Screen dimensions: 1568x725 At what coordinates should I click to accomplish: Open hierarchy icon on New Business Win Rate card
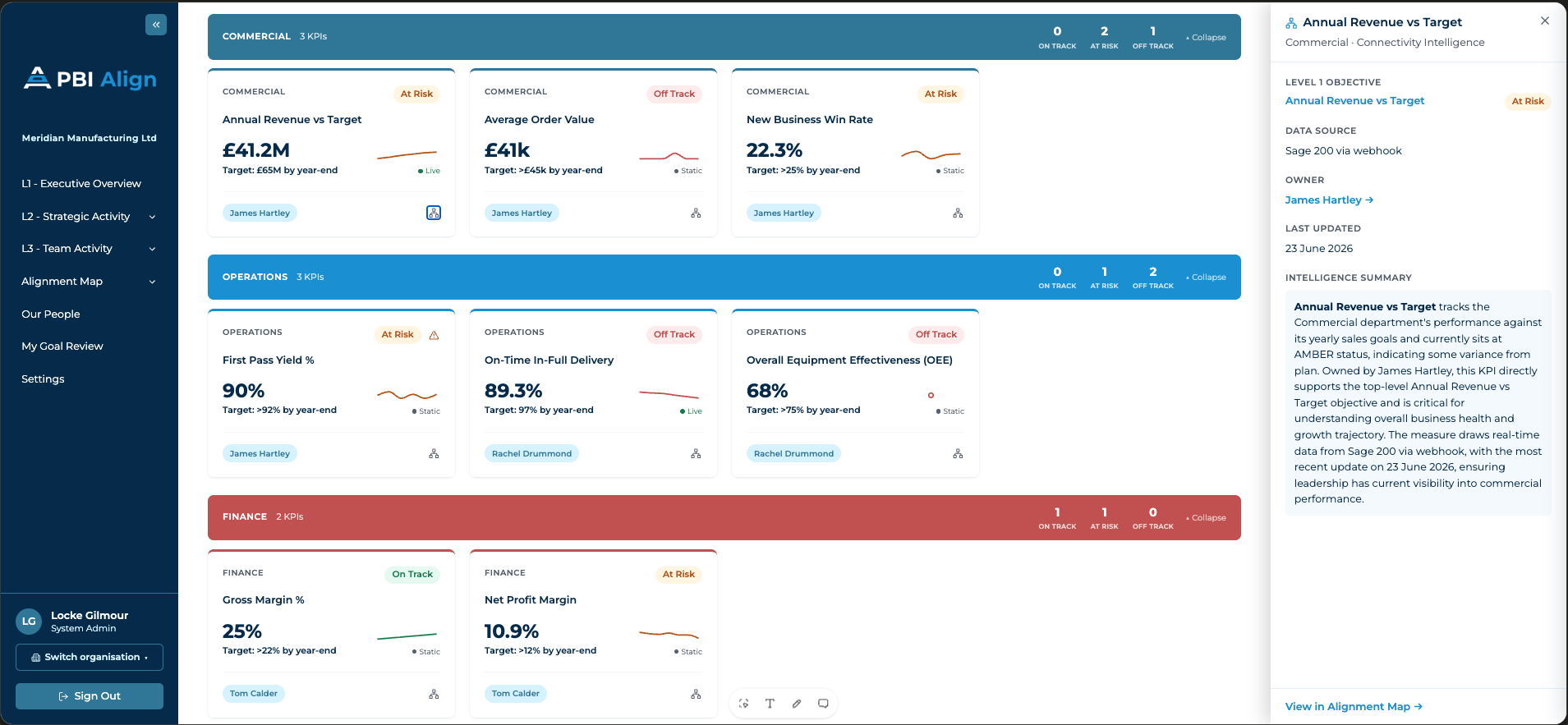point(958,213)
